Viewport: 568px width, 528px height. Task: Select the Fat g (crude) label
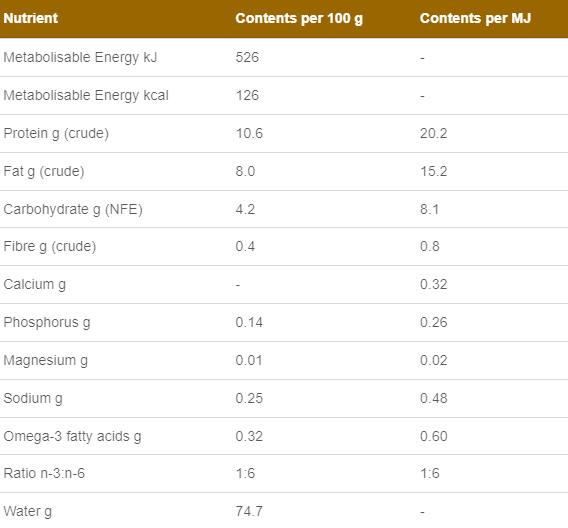coord(44,172)
